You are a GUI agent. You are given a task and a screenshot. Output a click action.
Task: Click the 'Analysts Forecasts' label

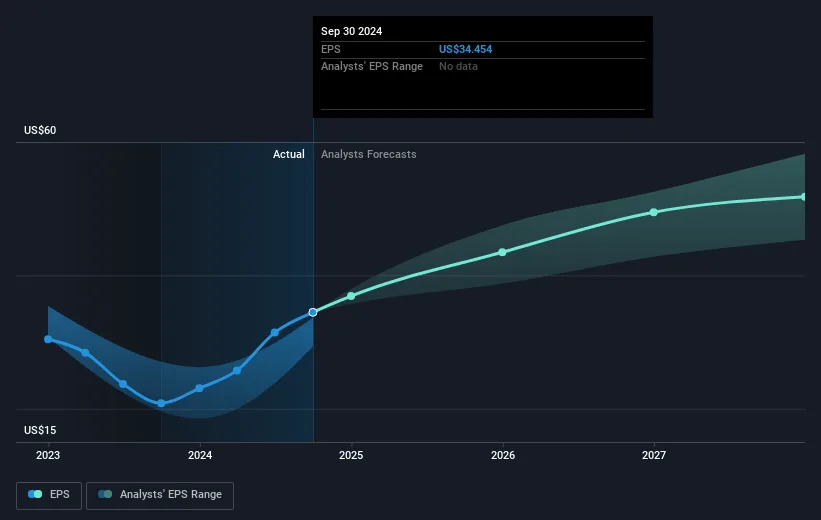368,154
